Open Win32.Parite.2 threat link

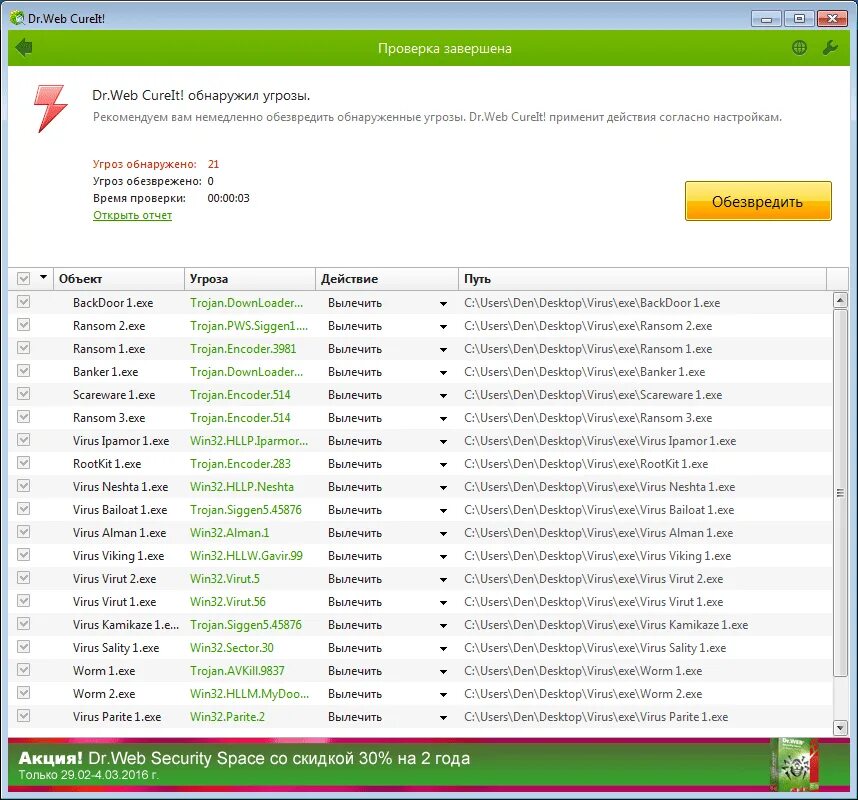pyautogui.click(x=227, y=716)
